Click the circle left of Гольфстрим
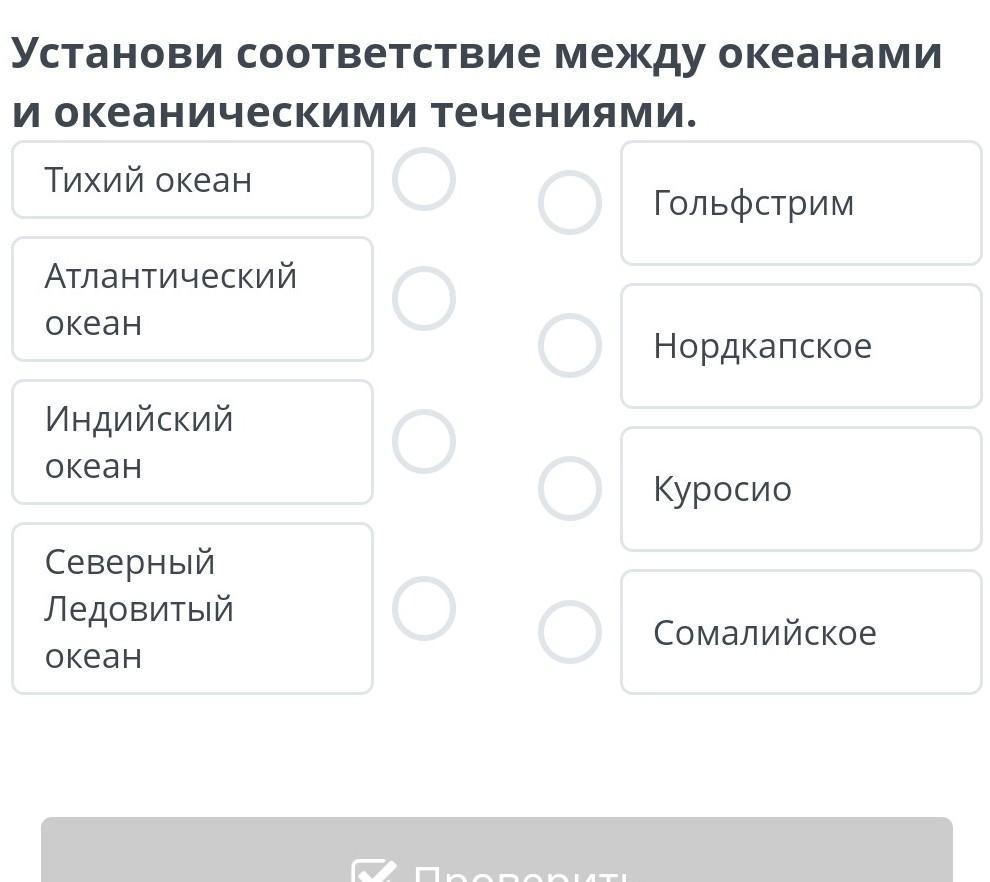The width and height of the screenshot is (990, 882). pos(570,202)
